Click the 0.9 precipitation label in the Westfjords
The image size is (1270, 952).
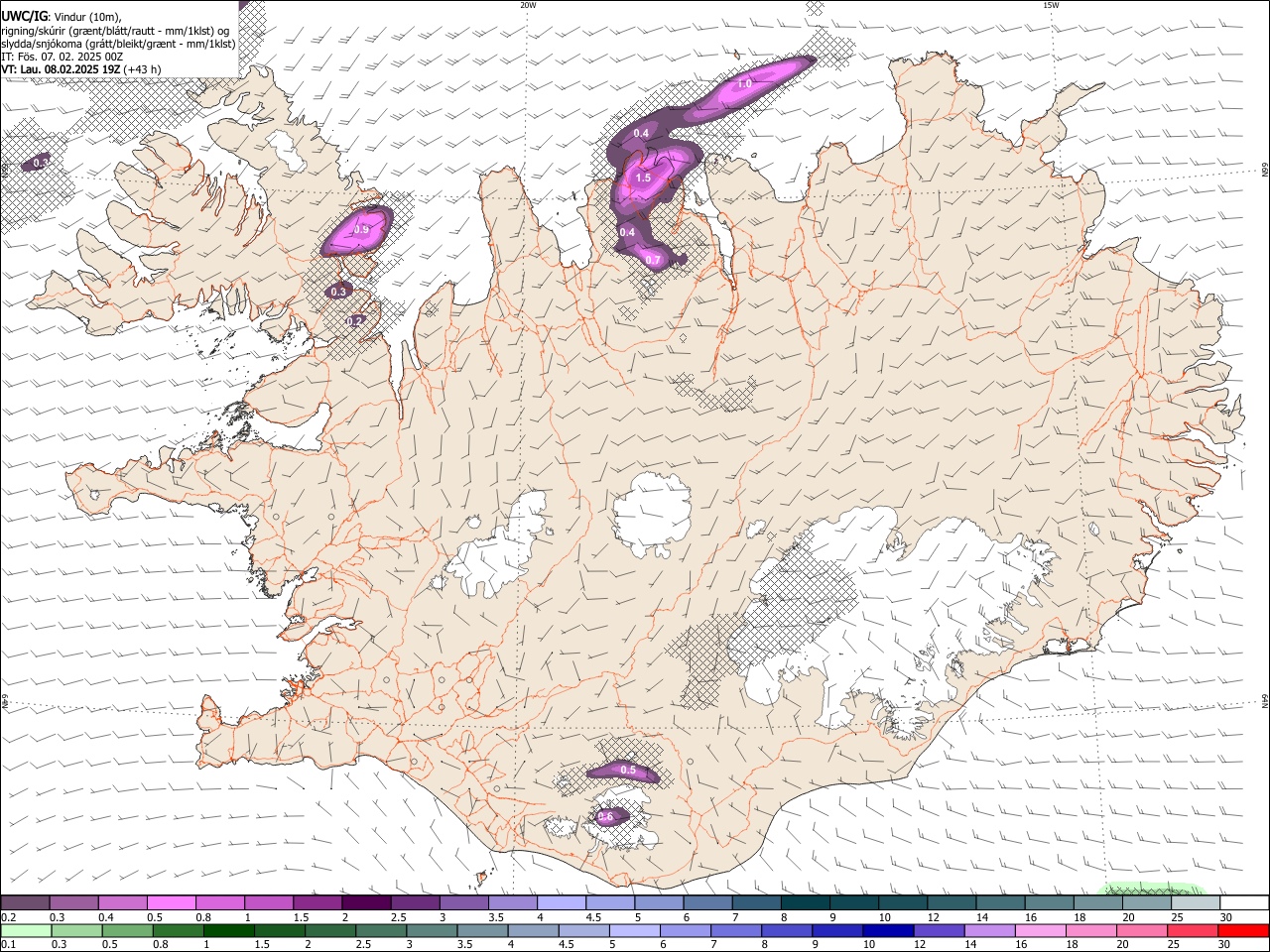point(361,230)
